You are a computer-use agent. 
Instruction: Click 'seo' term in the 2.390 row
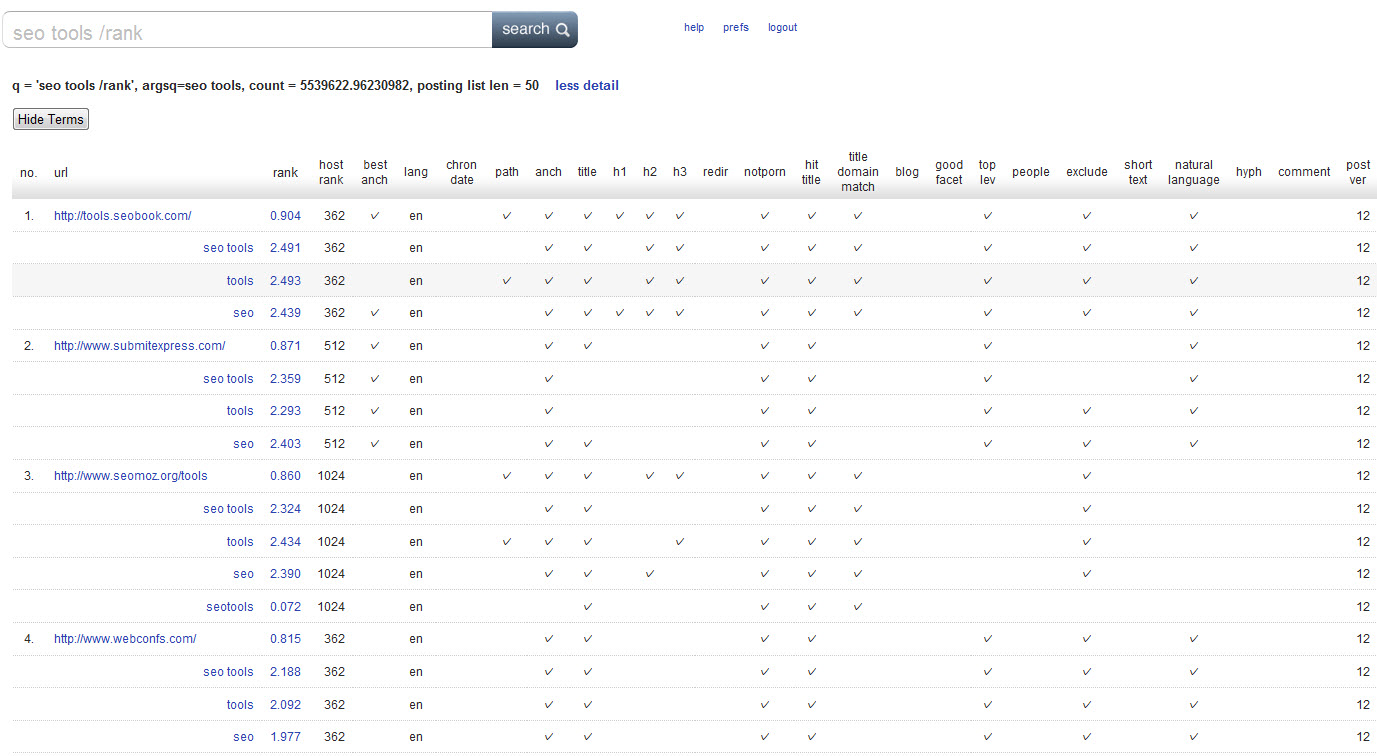243,574
